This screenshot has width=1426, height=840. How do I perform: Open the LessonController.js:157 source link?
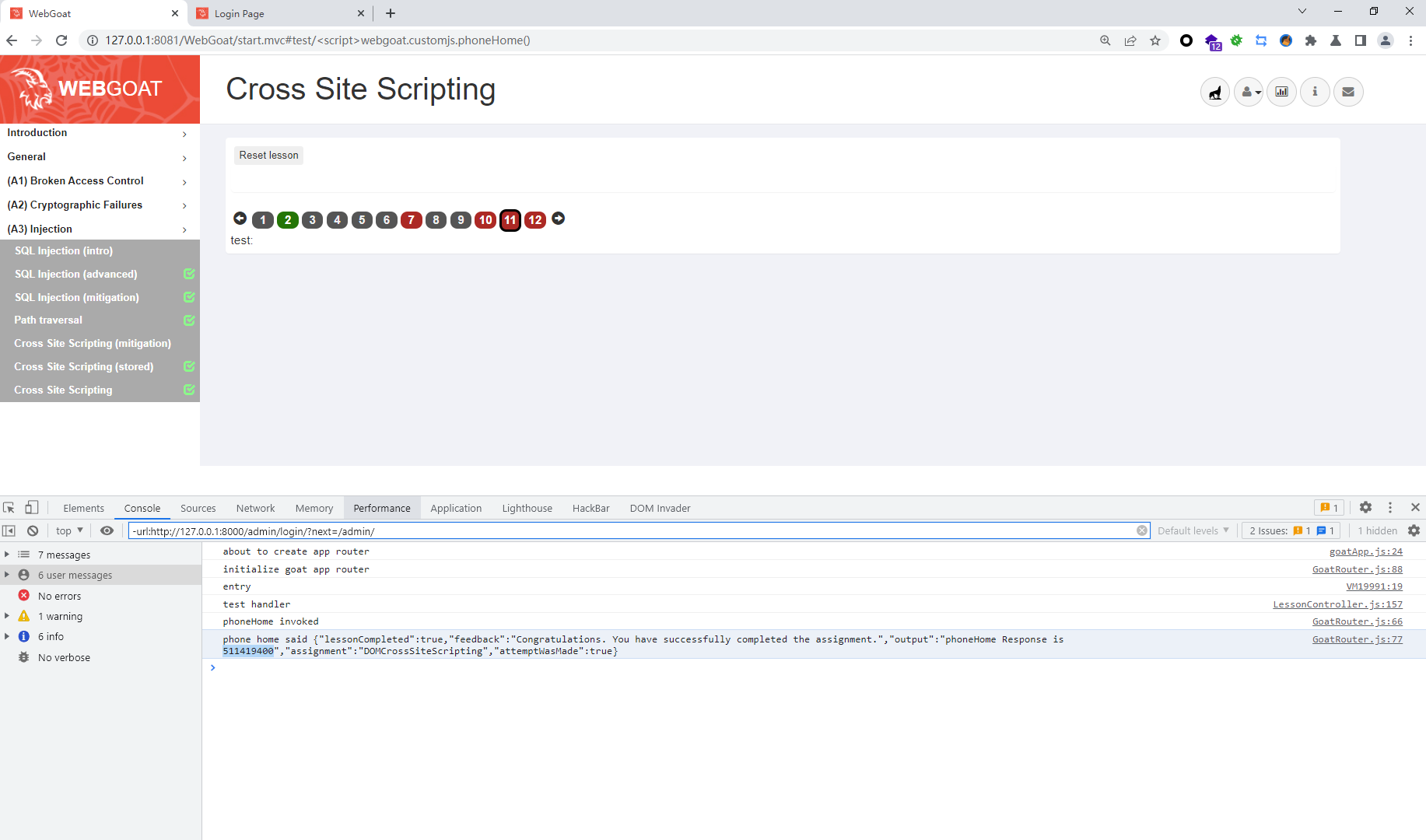pyautogui.click(x=1337, y=604)
